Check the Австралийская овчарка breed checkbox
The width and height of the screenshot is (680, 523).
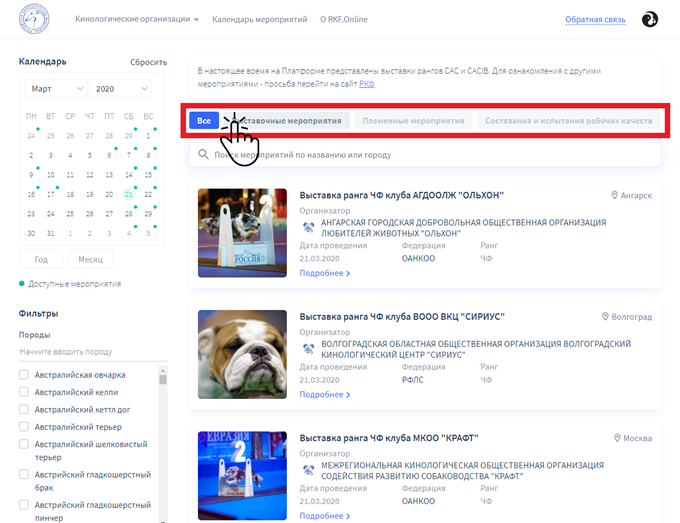[x=24, y=375]
